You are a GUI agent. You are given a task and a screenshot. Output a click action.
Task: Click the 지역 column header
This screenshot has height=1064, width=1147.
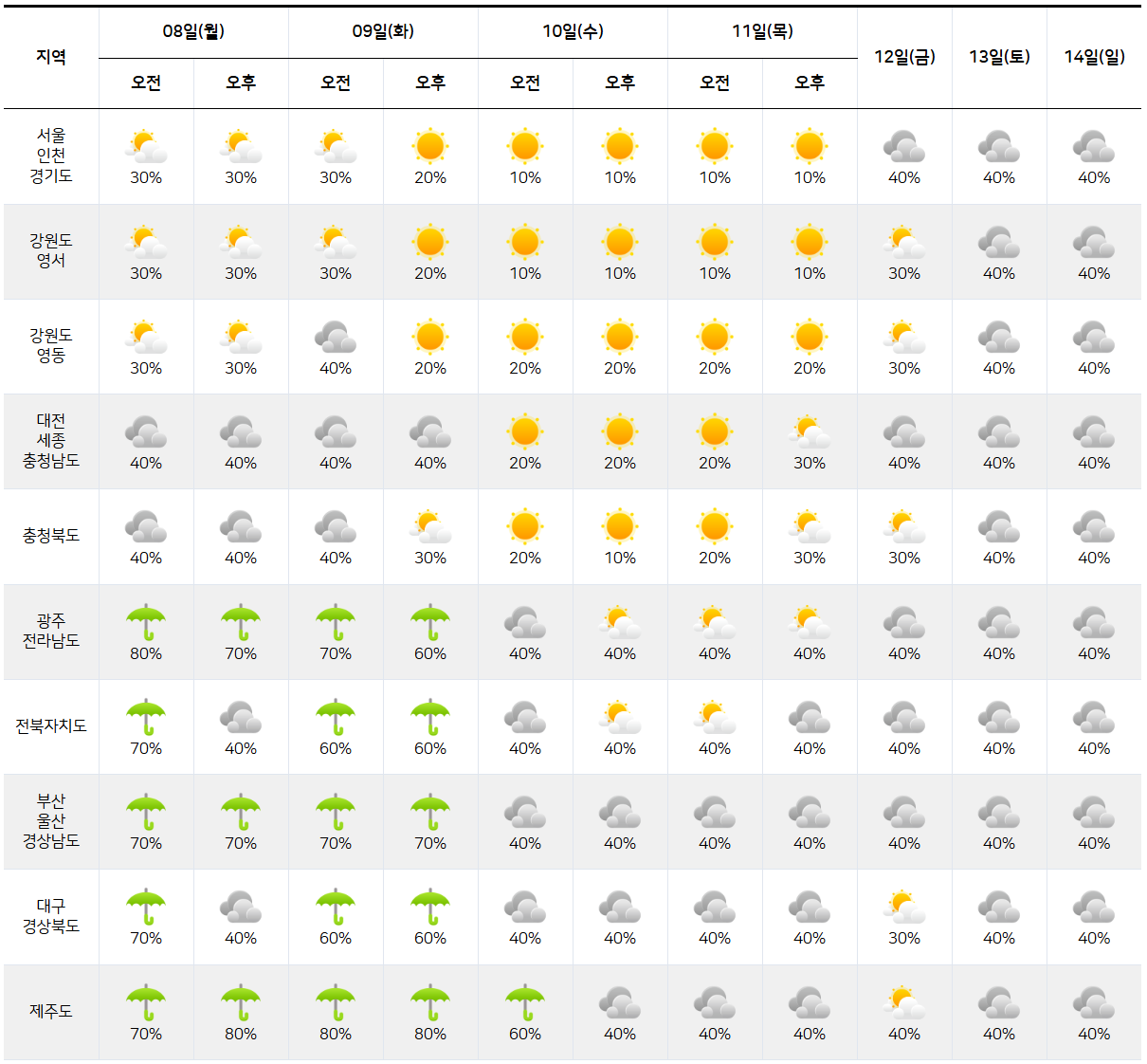click(51, 57)
